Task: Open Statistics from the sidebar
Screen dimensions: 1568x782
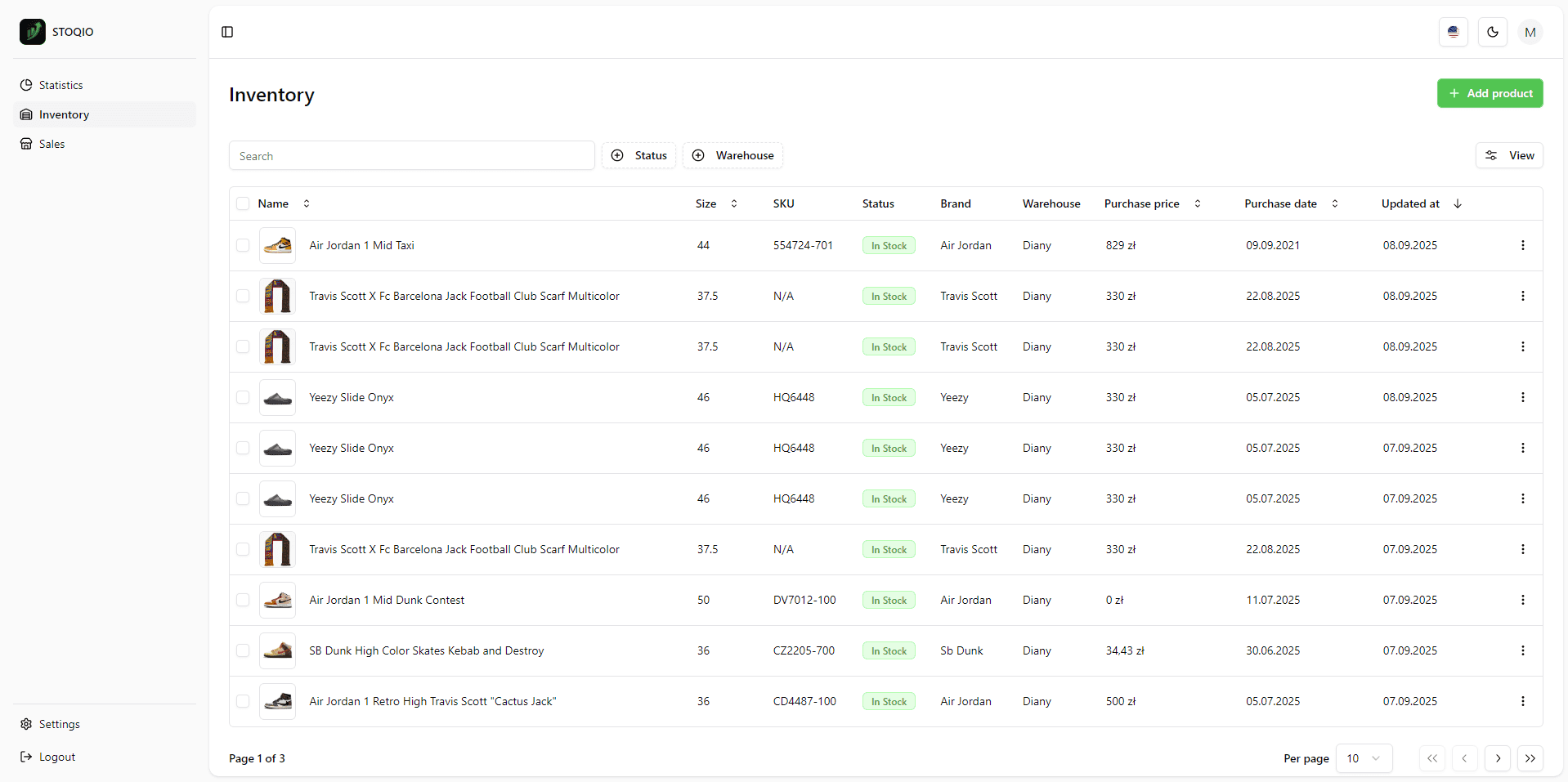Action: (61, 85)
